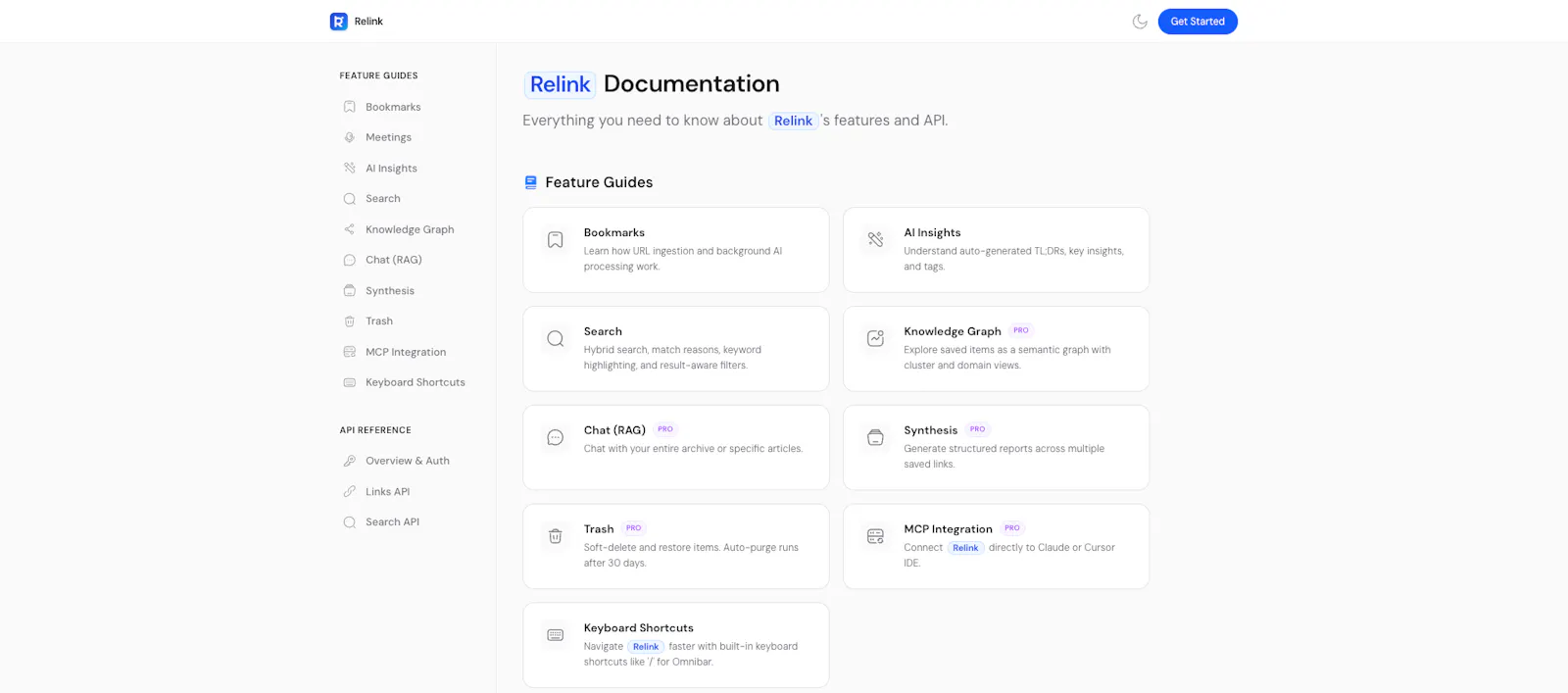Click the Relink tag in MCP Integration description

(x=965, y=548)
